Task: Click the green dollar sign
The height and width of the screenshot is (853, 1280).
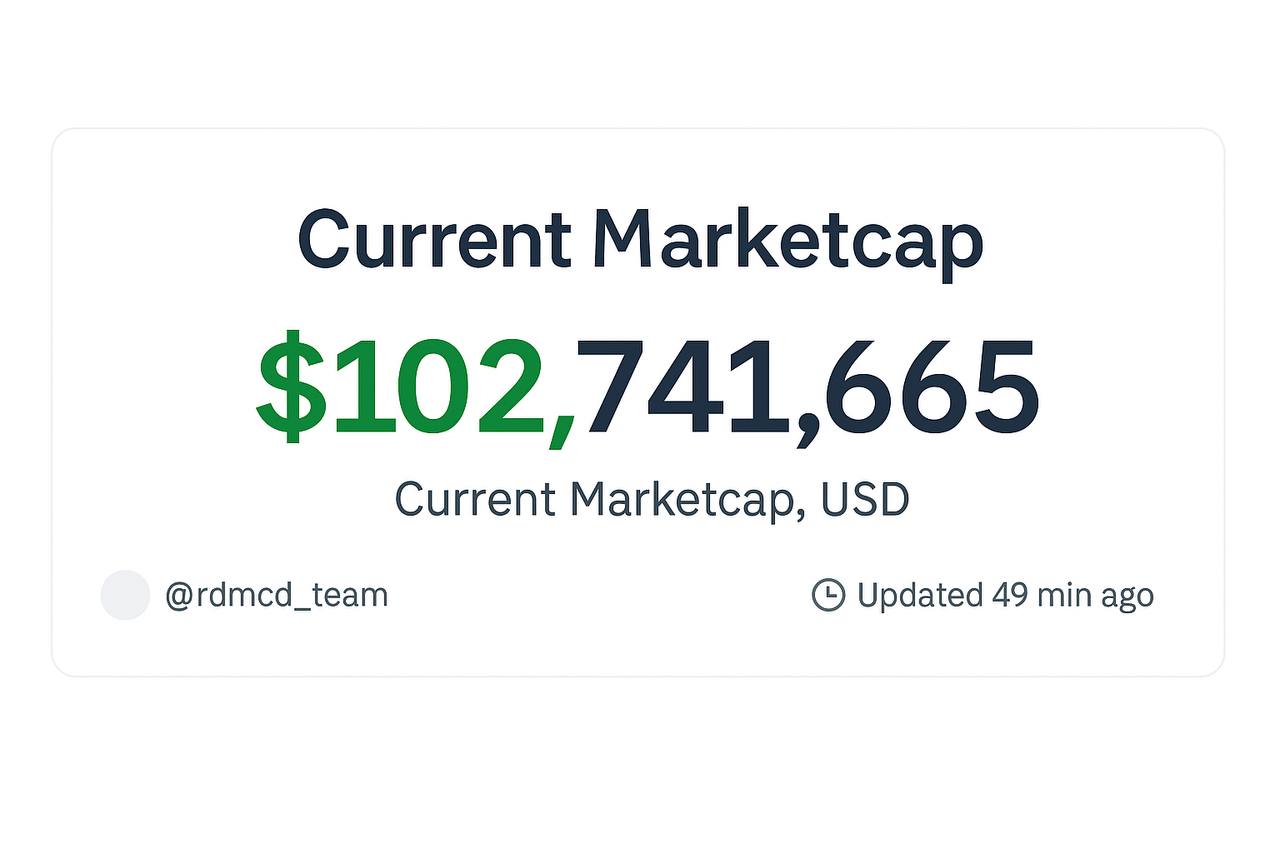Action: coord(292,386)
